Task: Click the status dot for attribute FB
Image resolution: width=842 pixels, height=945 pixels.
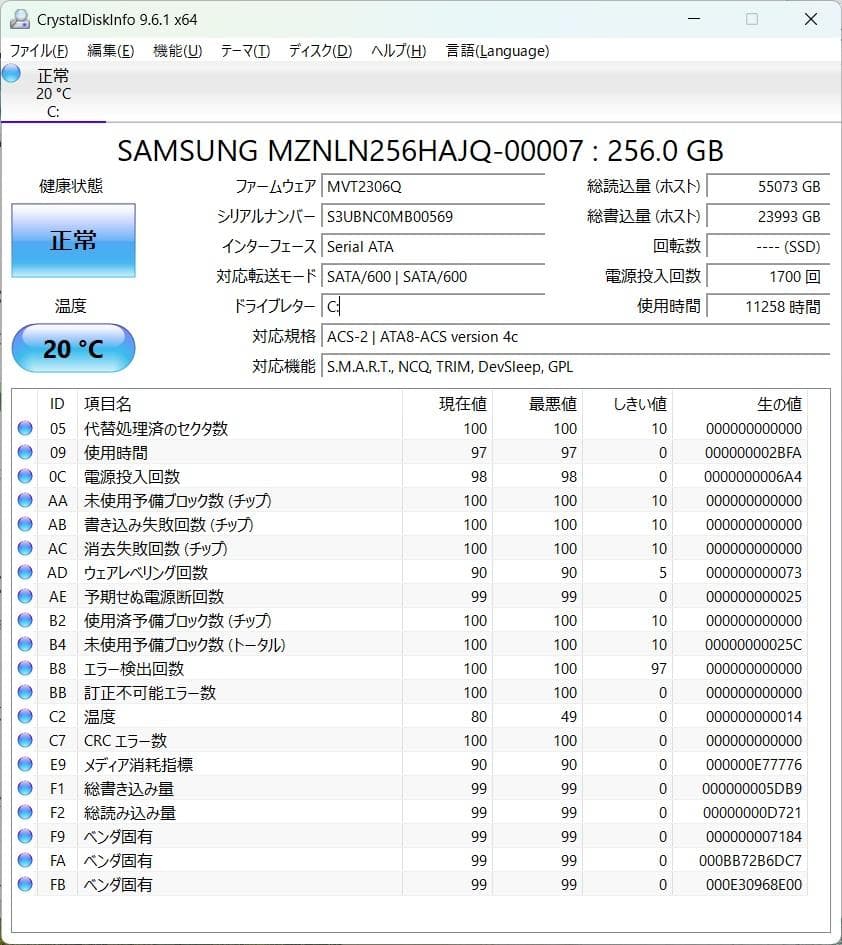Action: click(25, 884)
